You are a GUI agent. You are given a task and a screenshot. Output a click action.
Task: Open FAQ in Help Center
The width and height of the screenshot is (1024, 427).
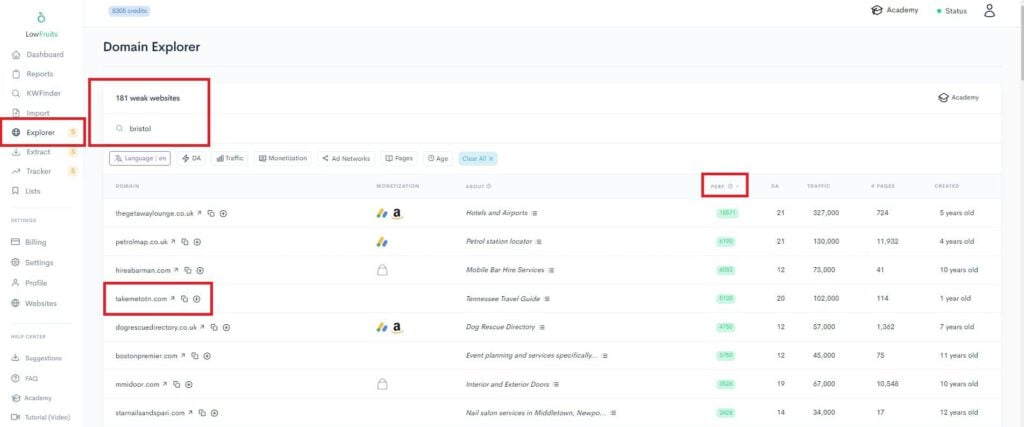(x=25, y=378)
